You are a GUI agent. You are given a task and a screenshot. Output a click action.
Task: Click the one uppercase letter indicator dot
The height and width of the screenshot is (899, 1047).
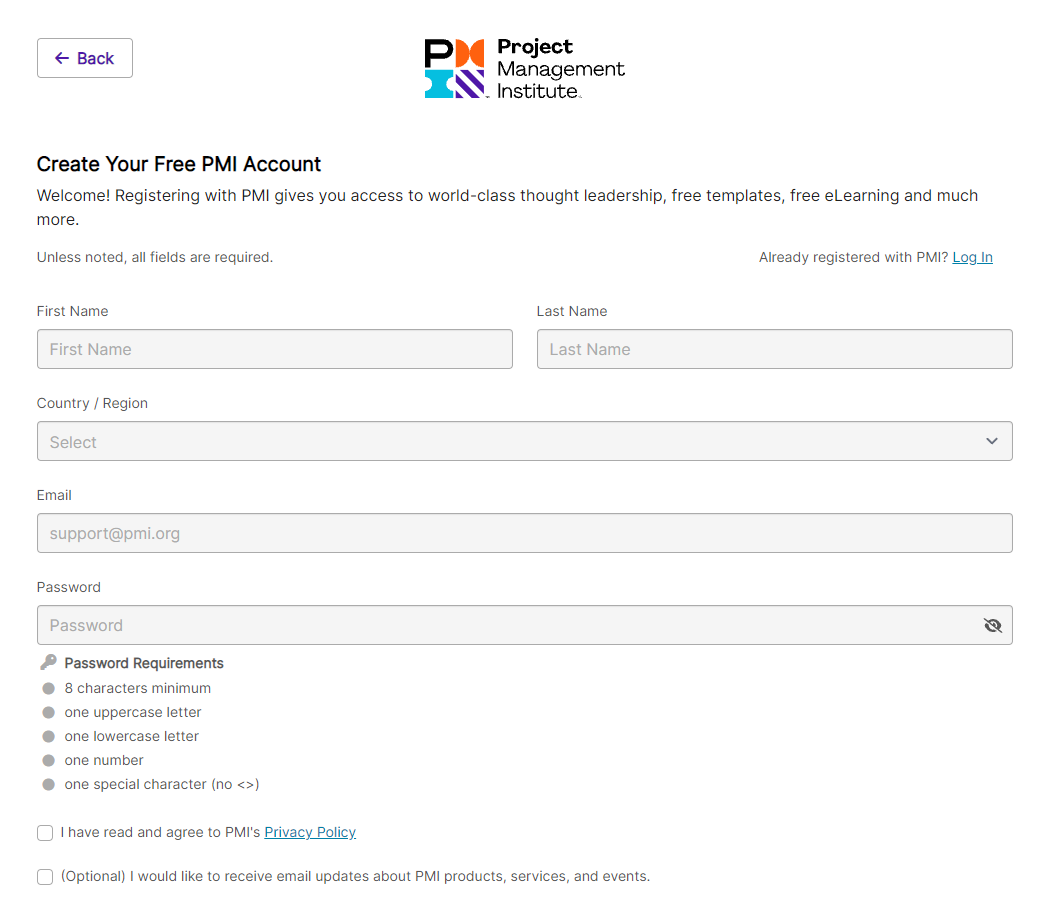[x=48, y=712]
